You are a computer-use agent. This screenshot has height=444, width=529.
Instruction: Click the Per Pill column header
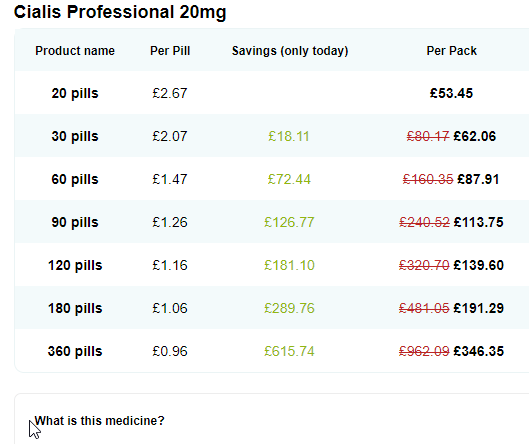(x=170, y=51)
